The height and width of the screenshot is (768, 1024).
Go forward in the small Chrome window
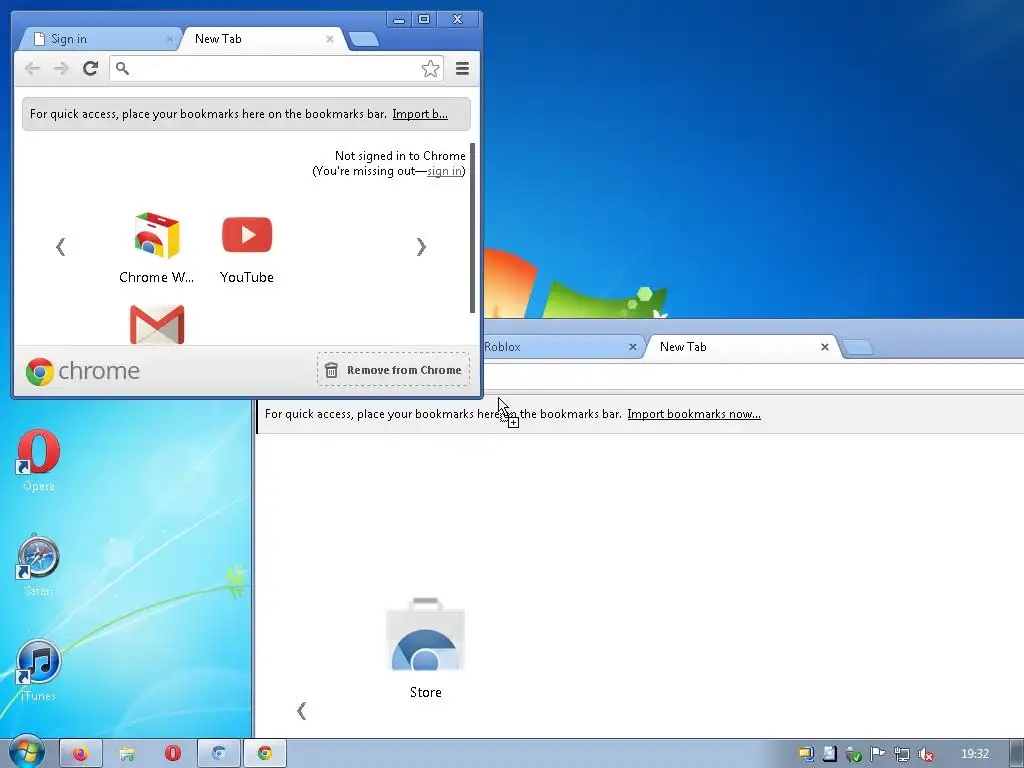(61, 68)
